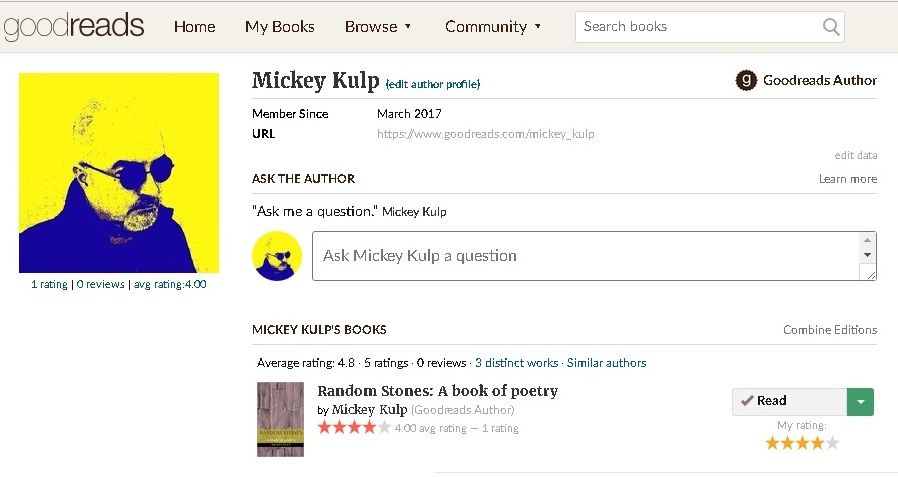The image size is (898, 477).
Task: Go to the Home page
Action: click(x=194, y=27)
